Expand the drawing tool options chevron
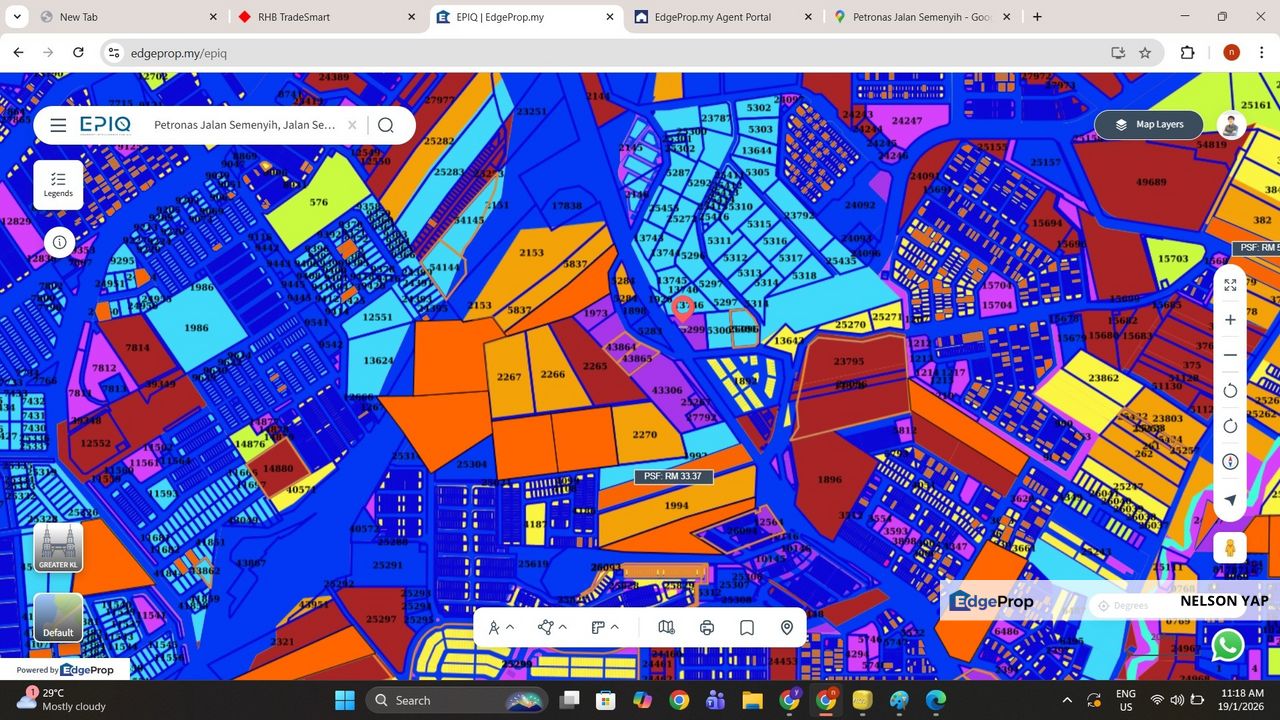 click(x=511, y=627)
